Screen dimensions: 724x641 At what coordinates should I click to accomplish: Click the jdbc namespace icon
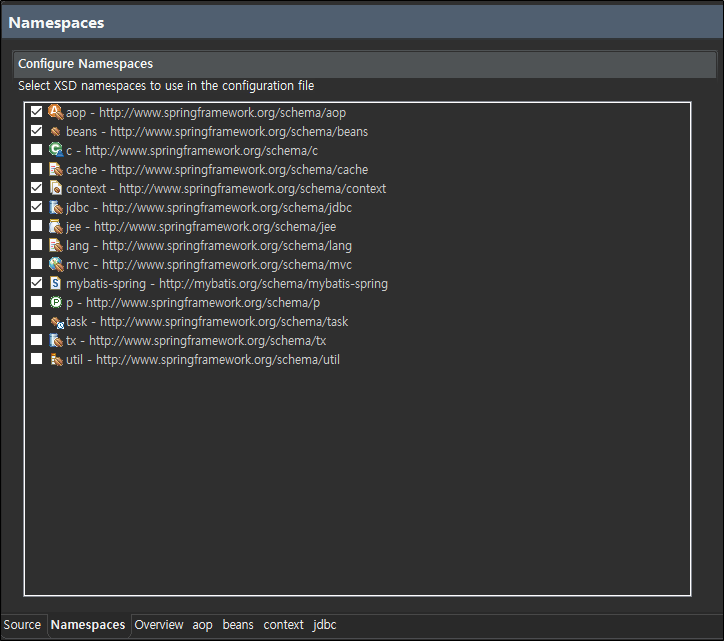55,207
